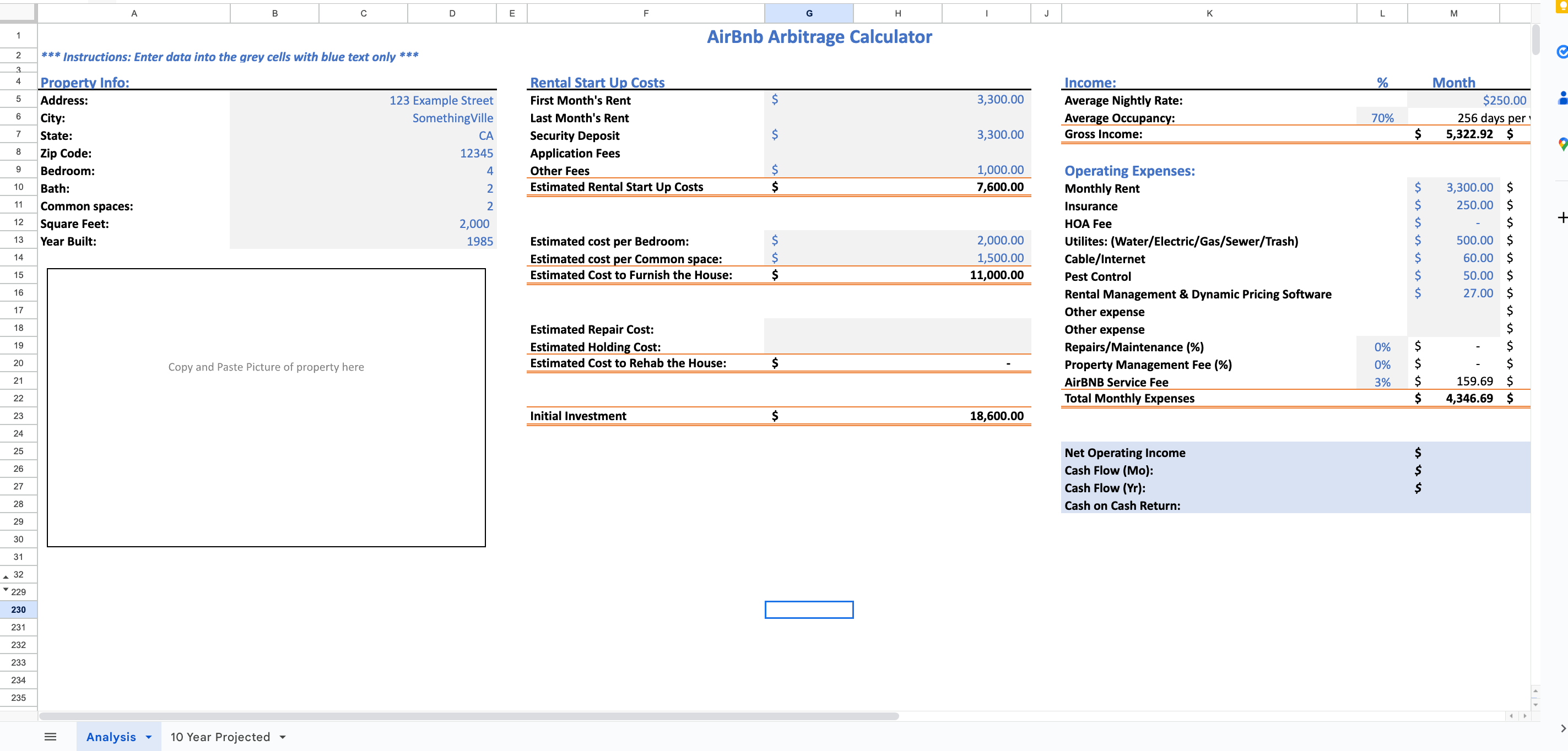The image size is (1568, 751).
Task: Open the all sheets hamburger menu
Action: tap(51, 736)
